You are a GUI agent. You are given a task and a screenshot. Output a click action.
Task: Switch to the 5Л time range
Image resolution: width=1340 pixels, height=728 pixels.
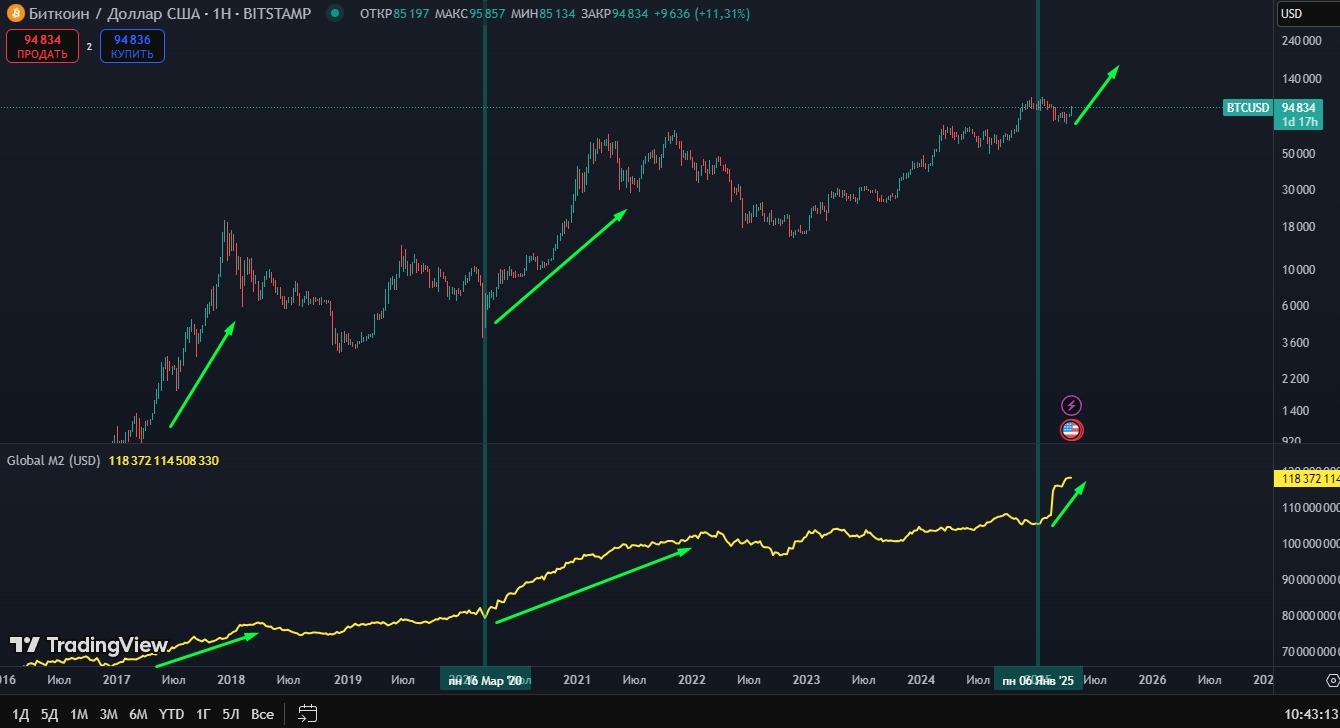pyautogui.click(x=231, y=714)
